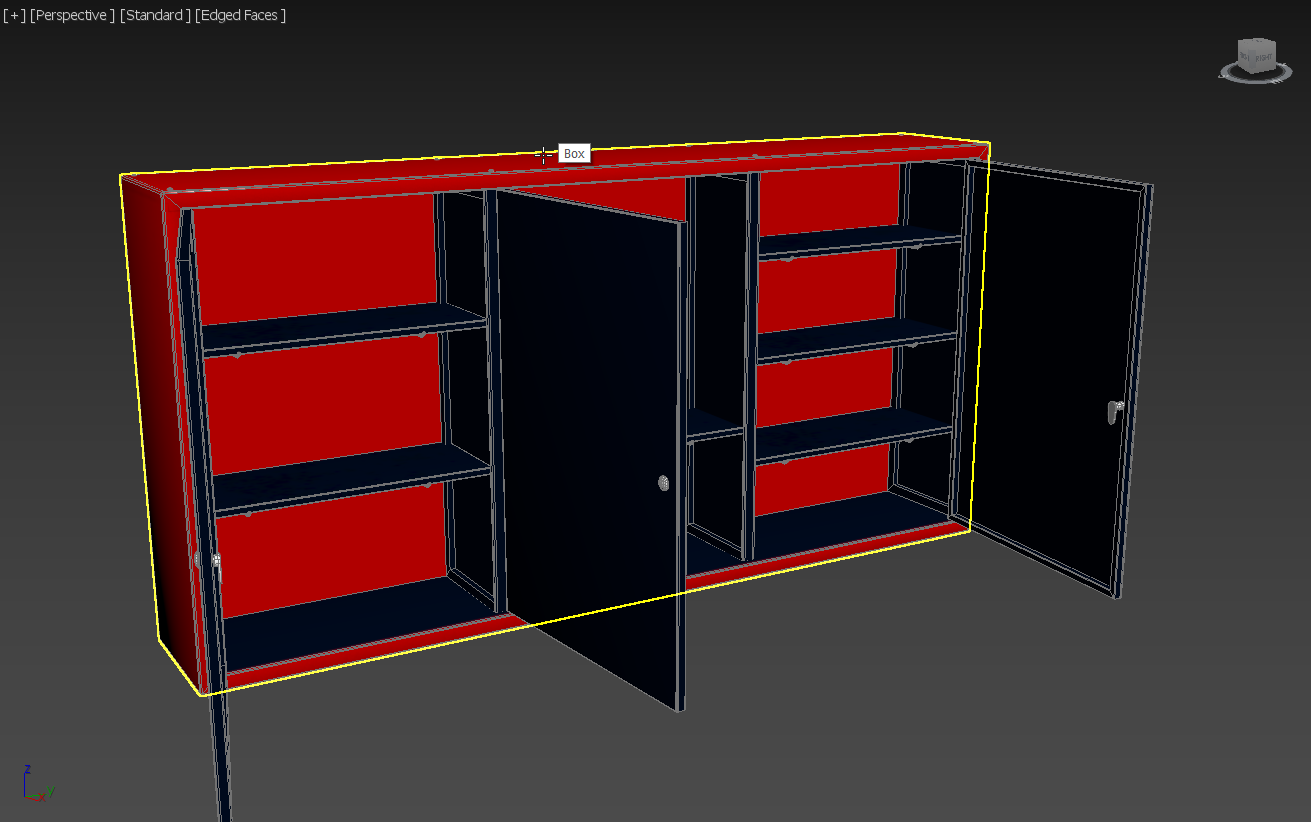The image size is (1311, 822).
Task: Open the Perspective point-of-view viewport menu
Action: (x=72, y=15)
